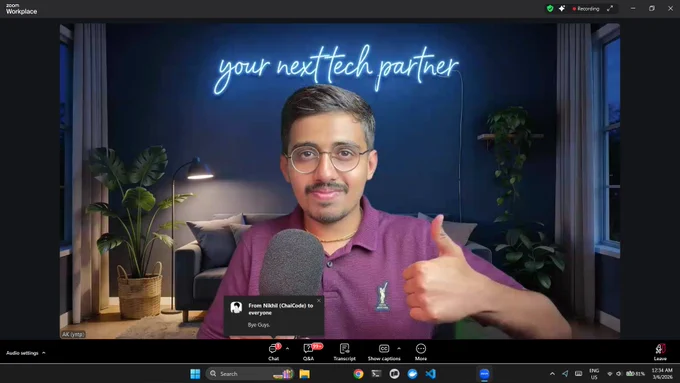Open the location arrow tray icon
This screenshot has height=383, width=680.
[x=565, y=373]
